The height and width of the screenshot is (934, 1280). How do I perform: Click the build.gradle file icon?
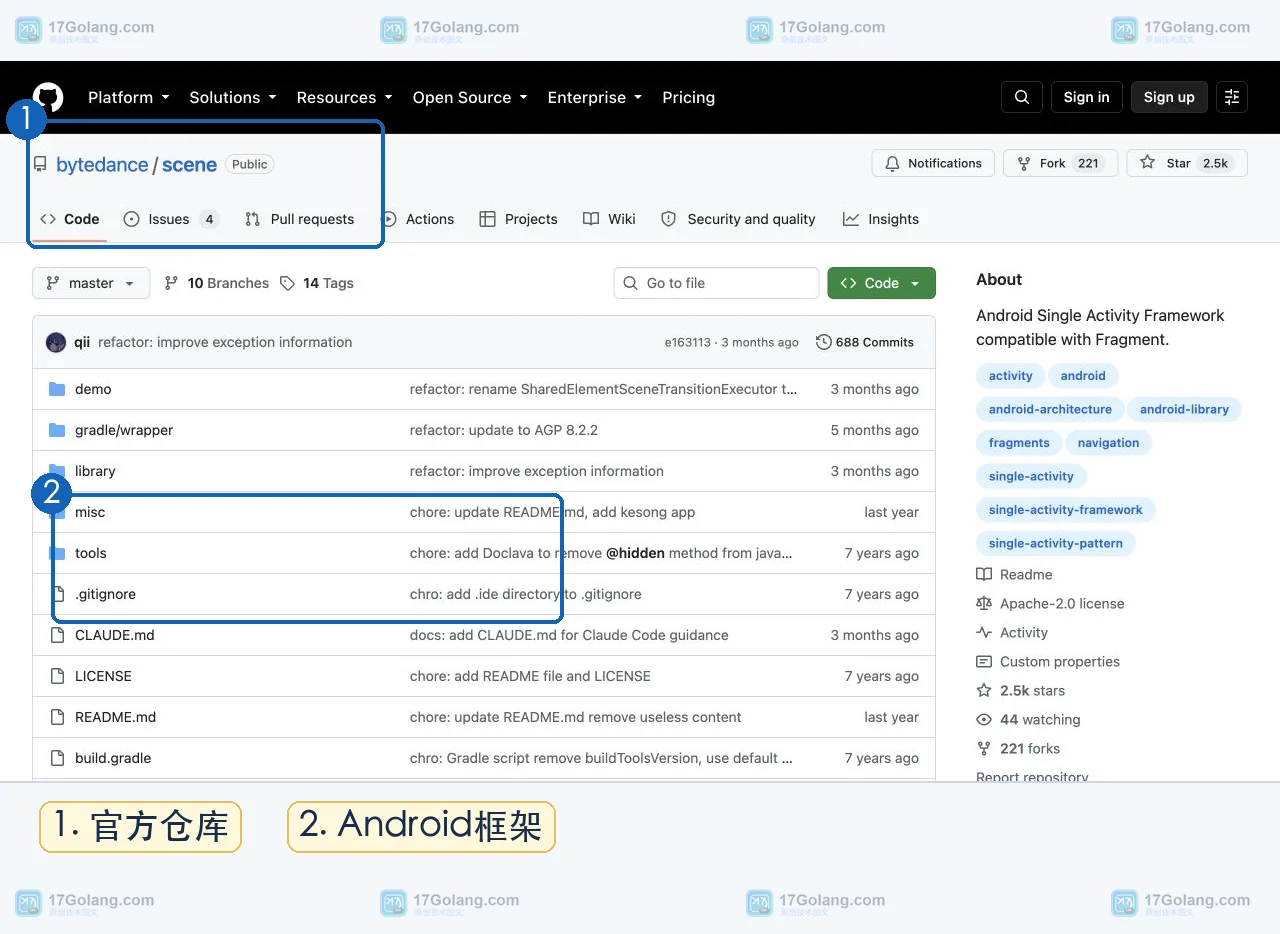click(57, 758)
